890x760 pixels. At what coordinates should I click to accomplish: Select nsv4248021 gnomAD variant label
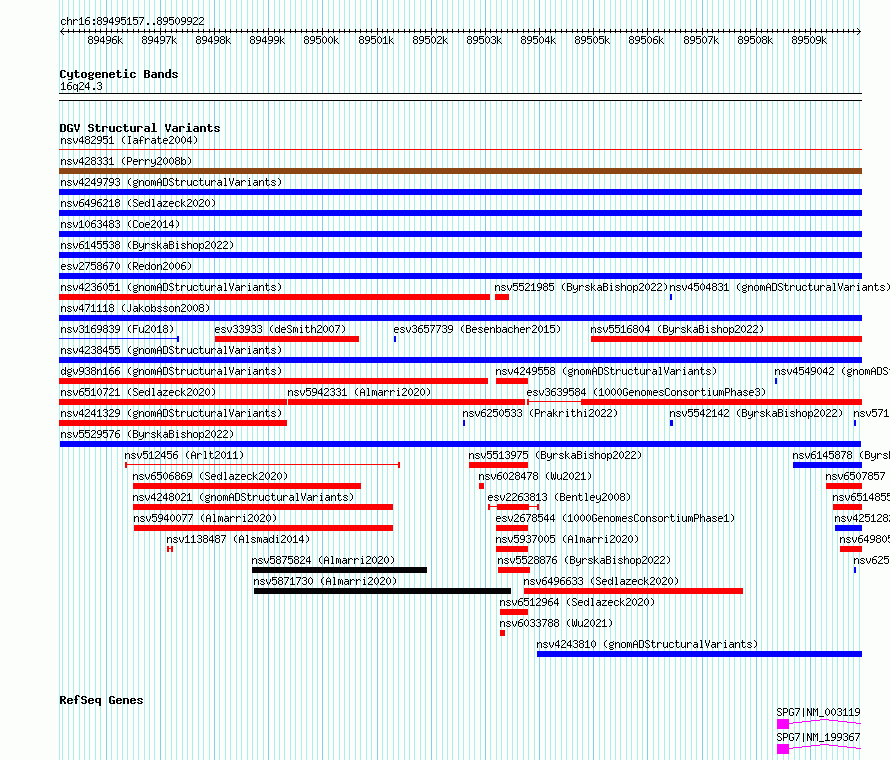click(x=243, y=497)
